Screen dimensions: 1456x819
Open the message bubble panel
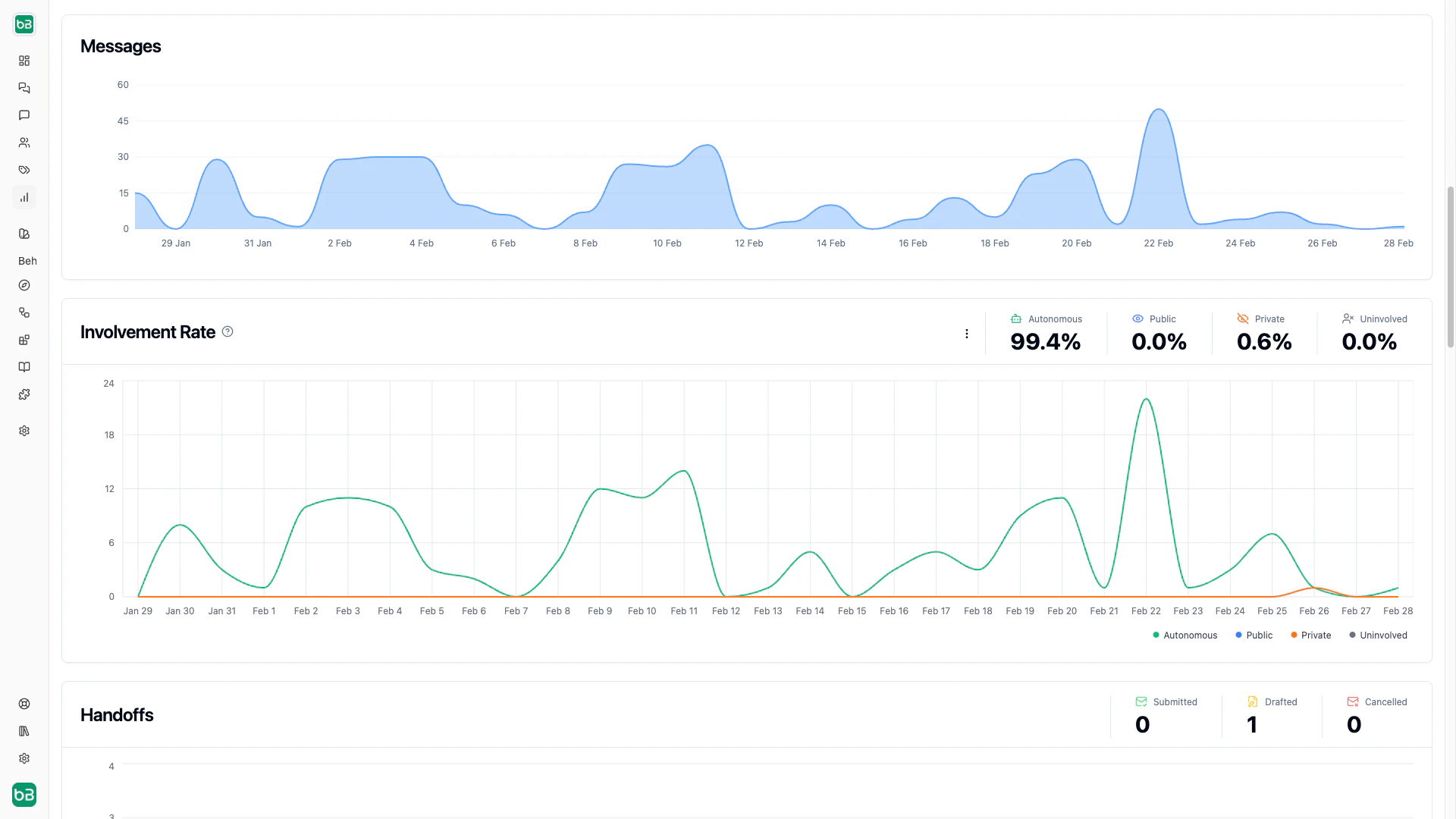pyautogui.click(x=24, y=115)
